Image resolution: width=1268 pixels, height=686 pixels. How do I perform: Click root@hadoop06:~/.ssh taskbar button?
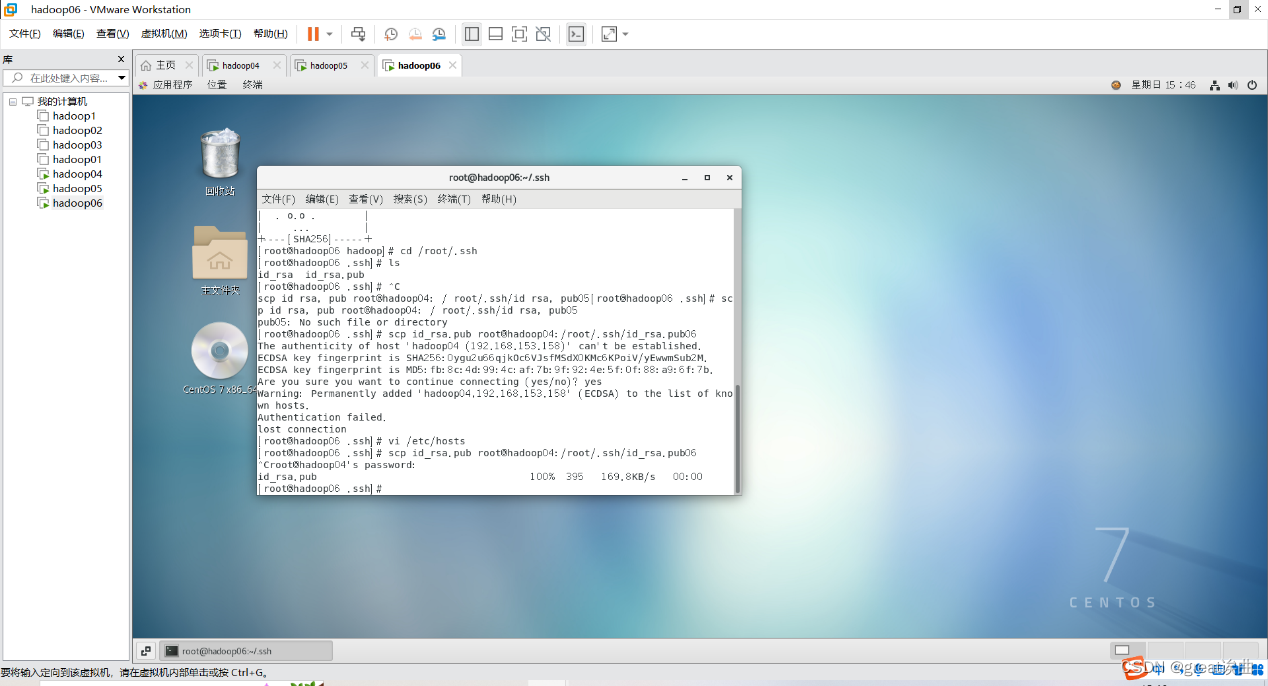click(247, 651)
